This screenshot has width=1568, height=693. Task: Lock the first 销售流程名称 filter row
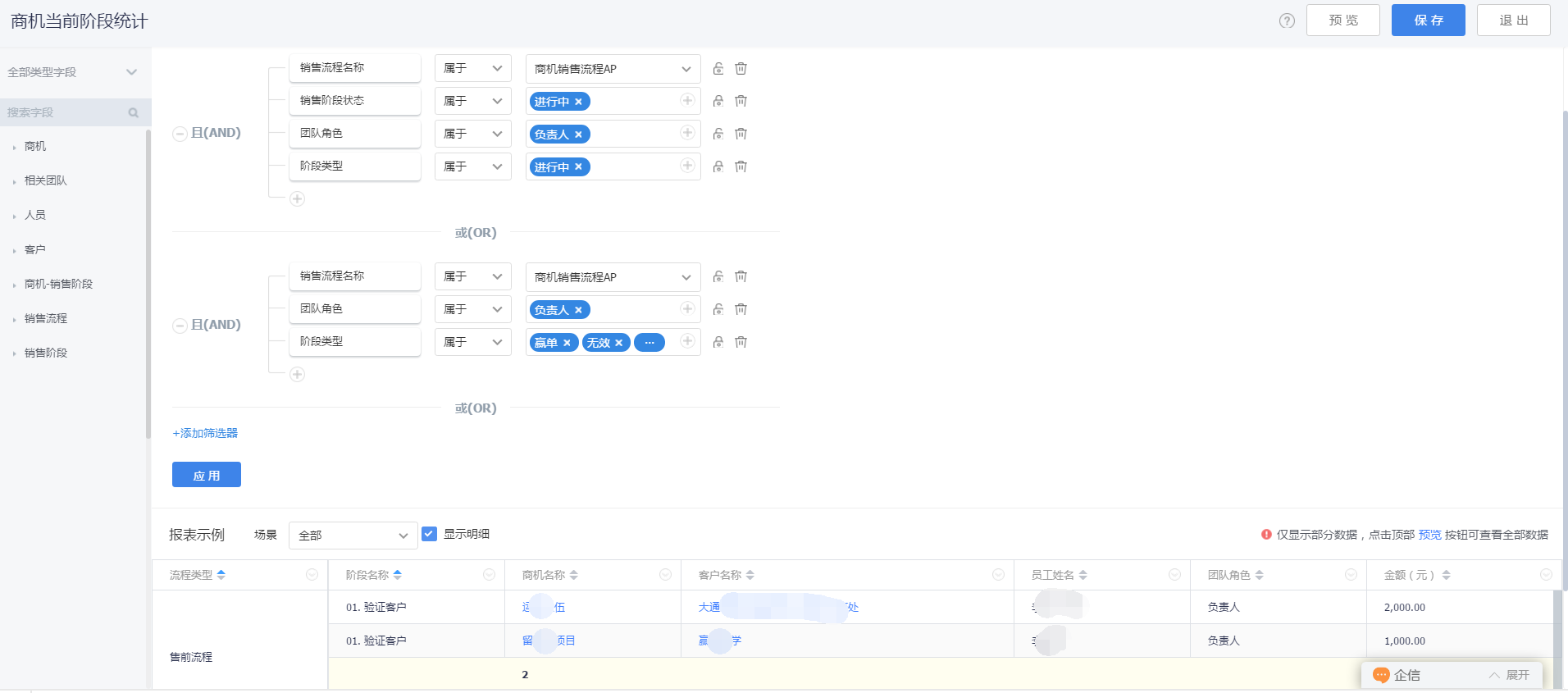[x=718, y=69]
